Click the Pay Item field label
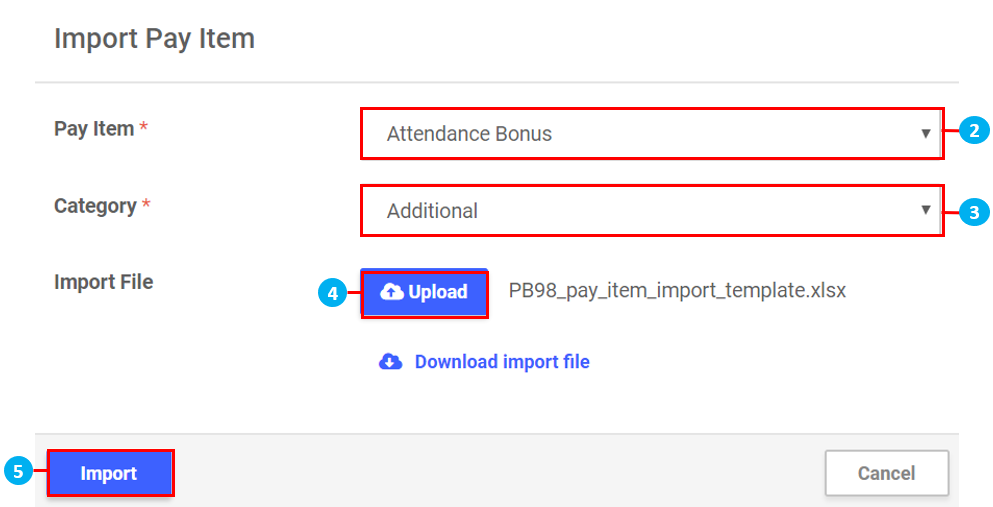This screenshot has width=993, height=507. pos(94,129)
